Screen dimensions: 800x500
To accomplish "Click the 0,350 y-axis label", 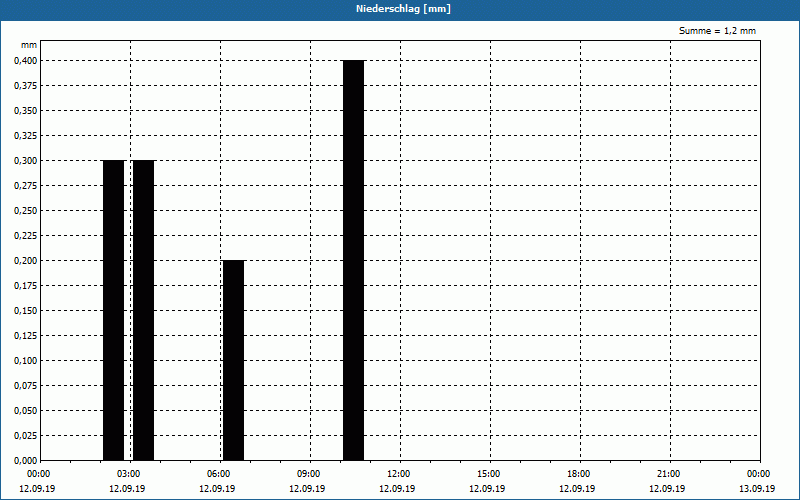I will pyautogui.click(x=26, y=111).
